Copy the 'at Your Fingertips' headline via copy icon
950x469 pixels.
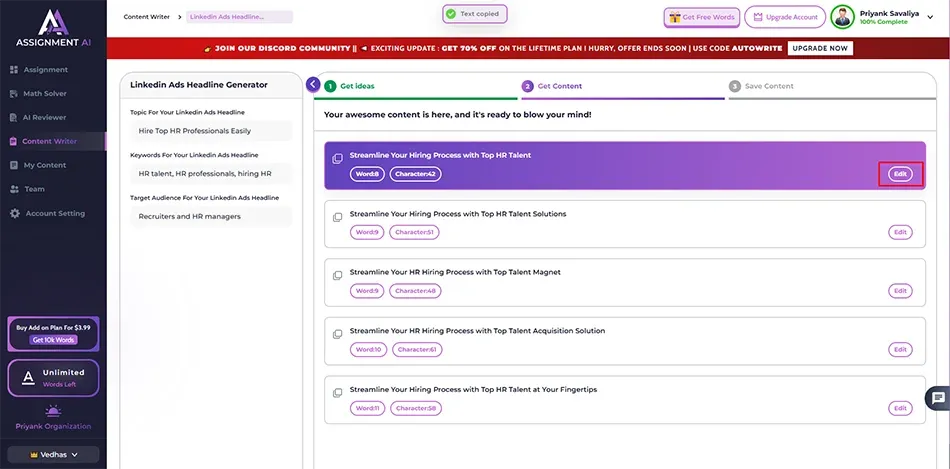[x=338, y=392]
